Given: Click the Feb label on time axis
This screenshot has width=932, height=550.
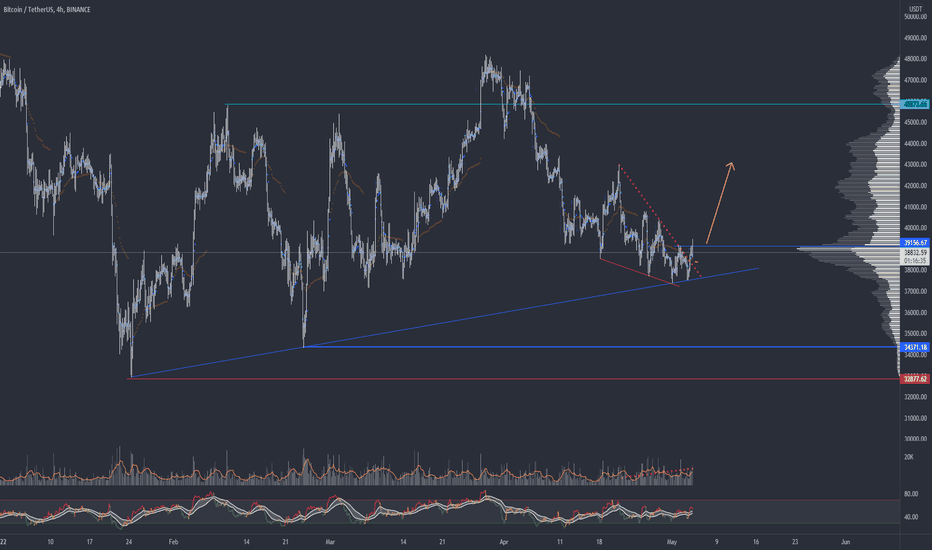Looking at the screenshot, I should (x=173, y=542).
